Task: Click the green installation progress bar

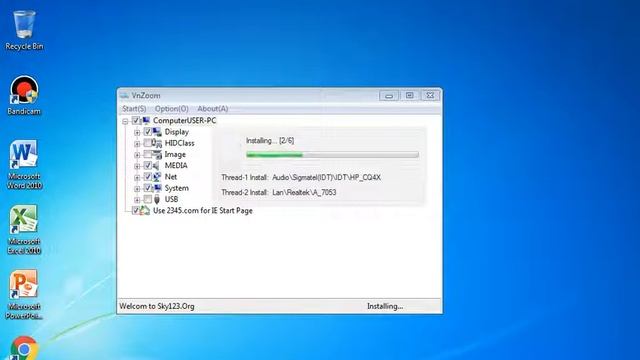Action: coord(332,155)
